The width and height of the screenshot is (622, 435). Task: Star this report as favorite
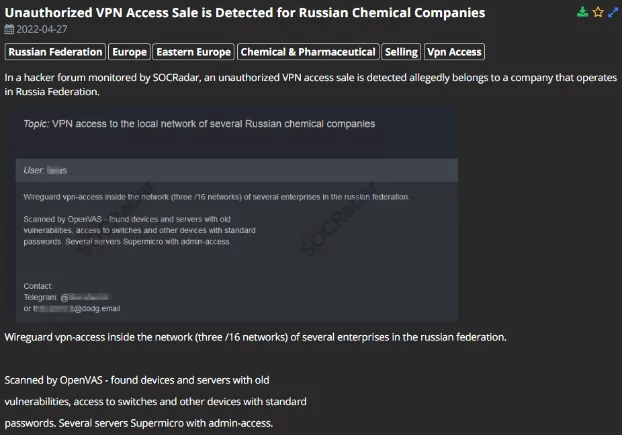coord(598,12)
